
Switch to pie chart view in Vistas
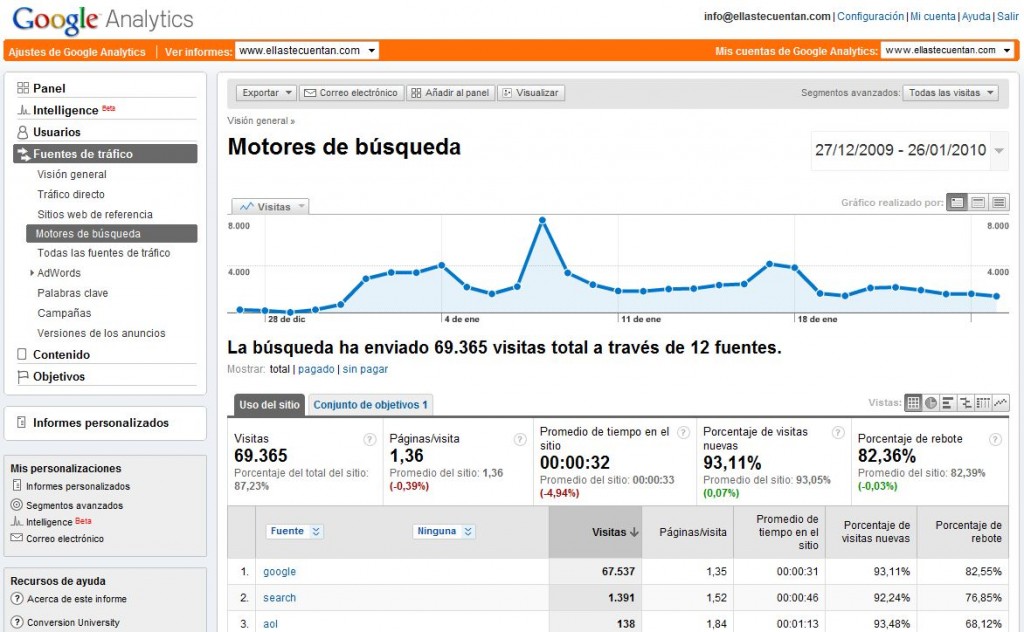click(x=931, y=403)
